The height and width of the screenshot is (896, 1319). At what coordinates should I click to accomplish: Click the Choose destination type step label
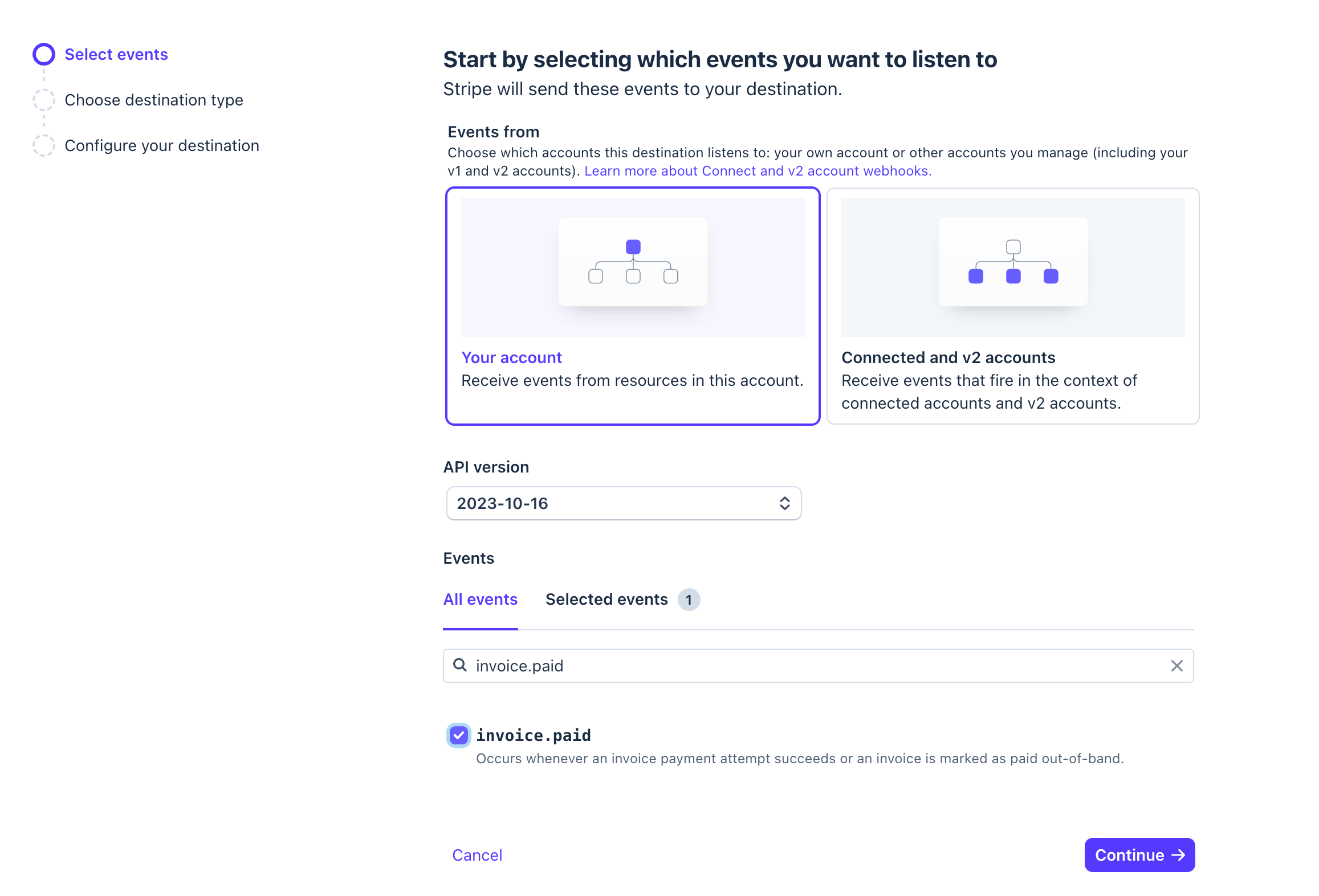pos(154,100)
